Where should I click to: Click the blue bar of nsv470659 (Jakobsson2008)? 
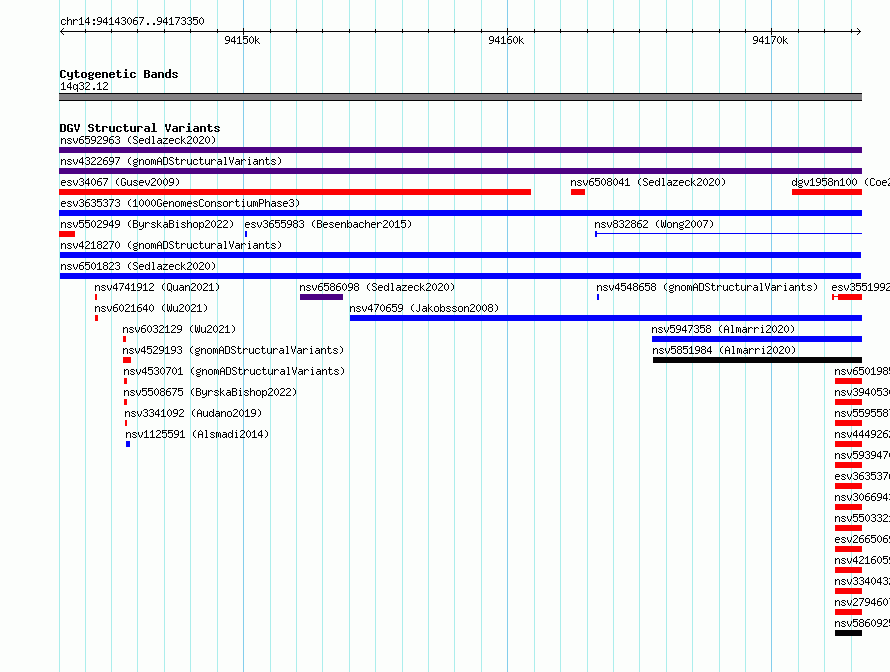tap(606, 318)
